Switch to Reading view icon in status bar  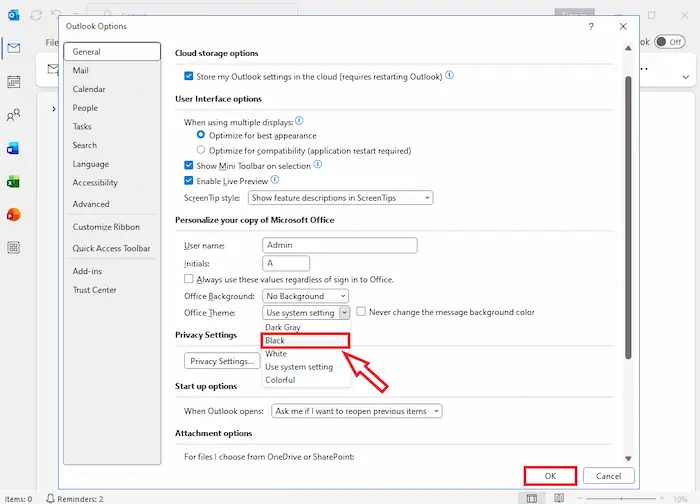click(559, 498)
